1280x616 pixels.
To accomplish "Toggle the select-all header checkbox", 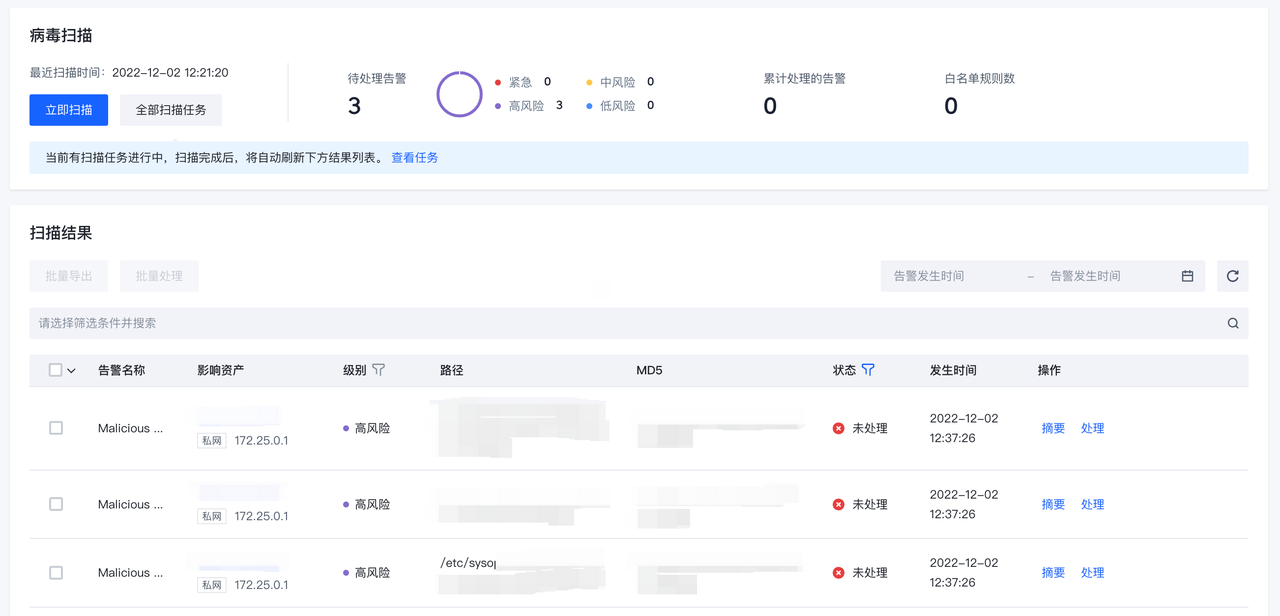I will tap(56, 370).
